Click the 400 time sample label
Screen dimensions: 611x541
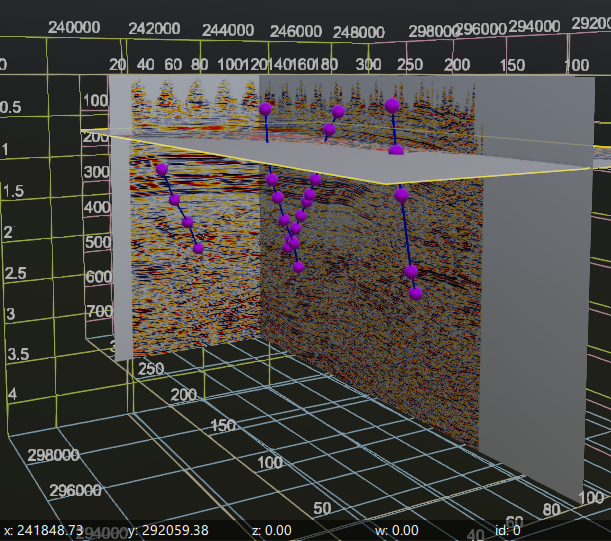tap(97, 207)
